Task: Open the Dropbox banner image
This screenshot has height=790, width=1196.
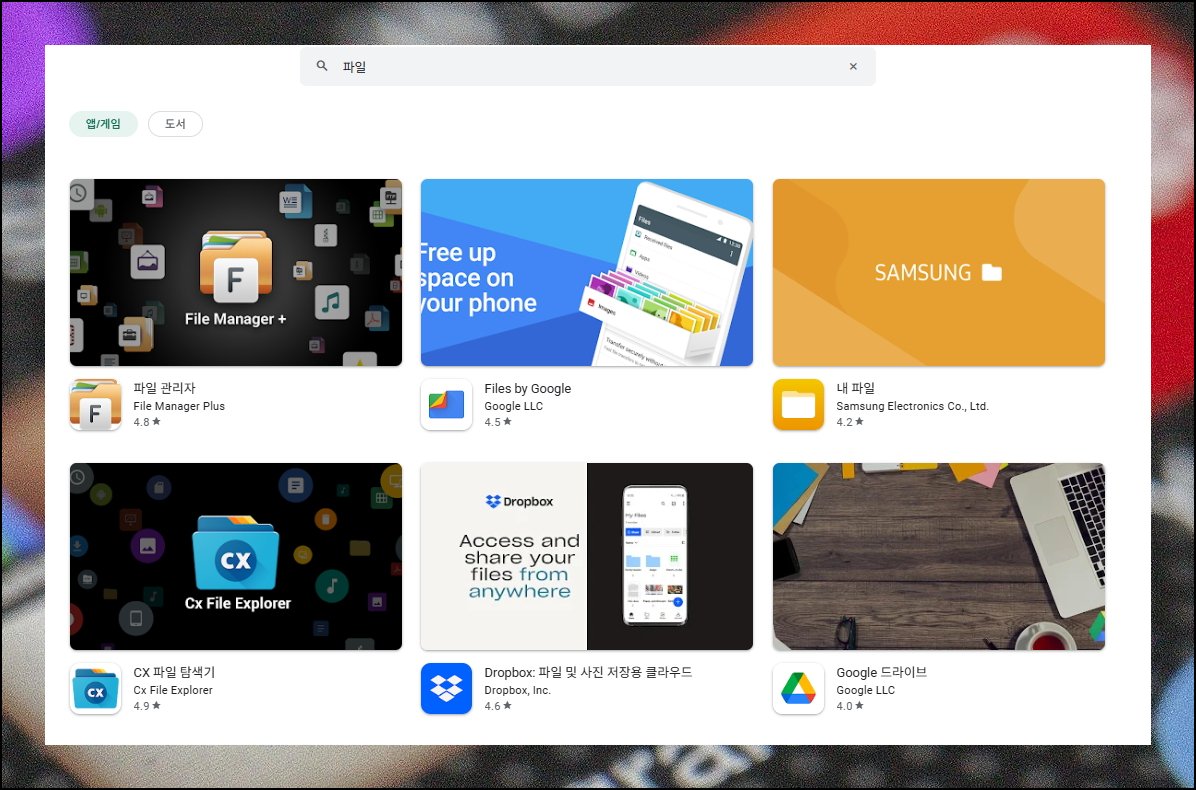Action: click(x=587, y=557)
